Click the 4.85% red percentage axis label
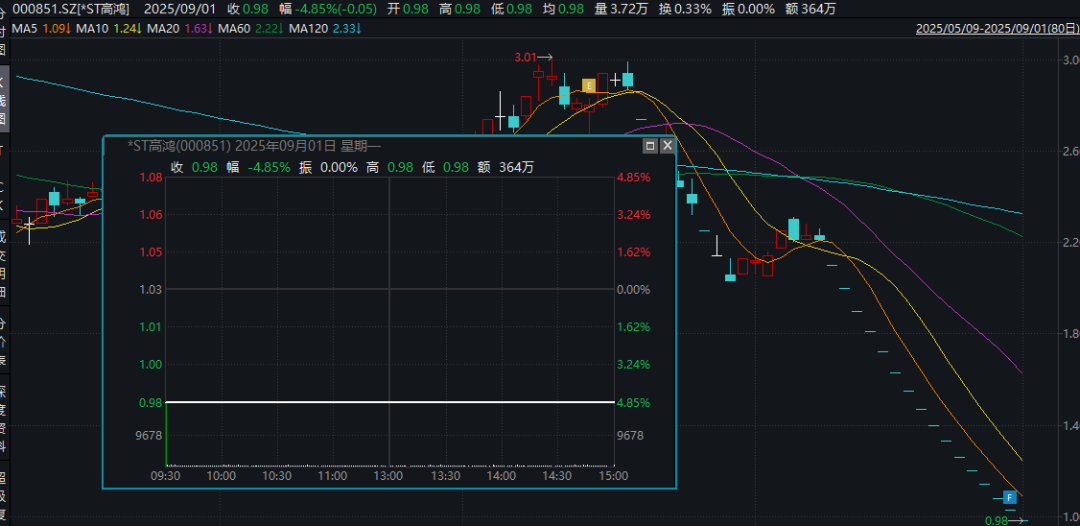The image size is (1080, 526). coord(633,177)
